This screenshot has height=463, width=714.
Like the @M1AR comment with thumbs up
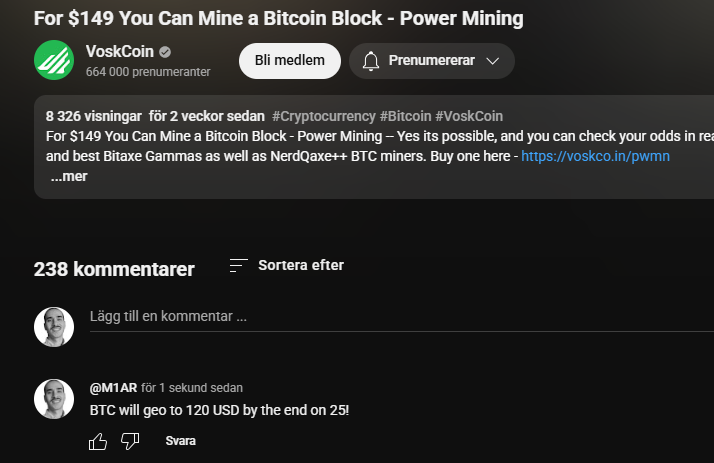(98, 441)
